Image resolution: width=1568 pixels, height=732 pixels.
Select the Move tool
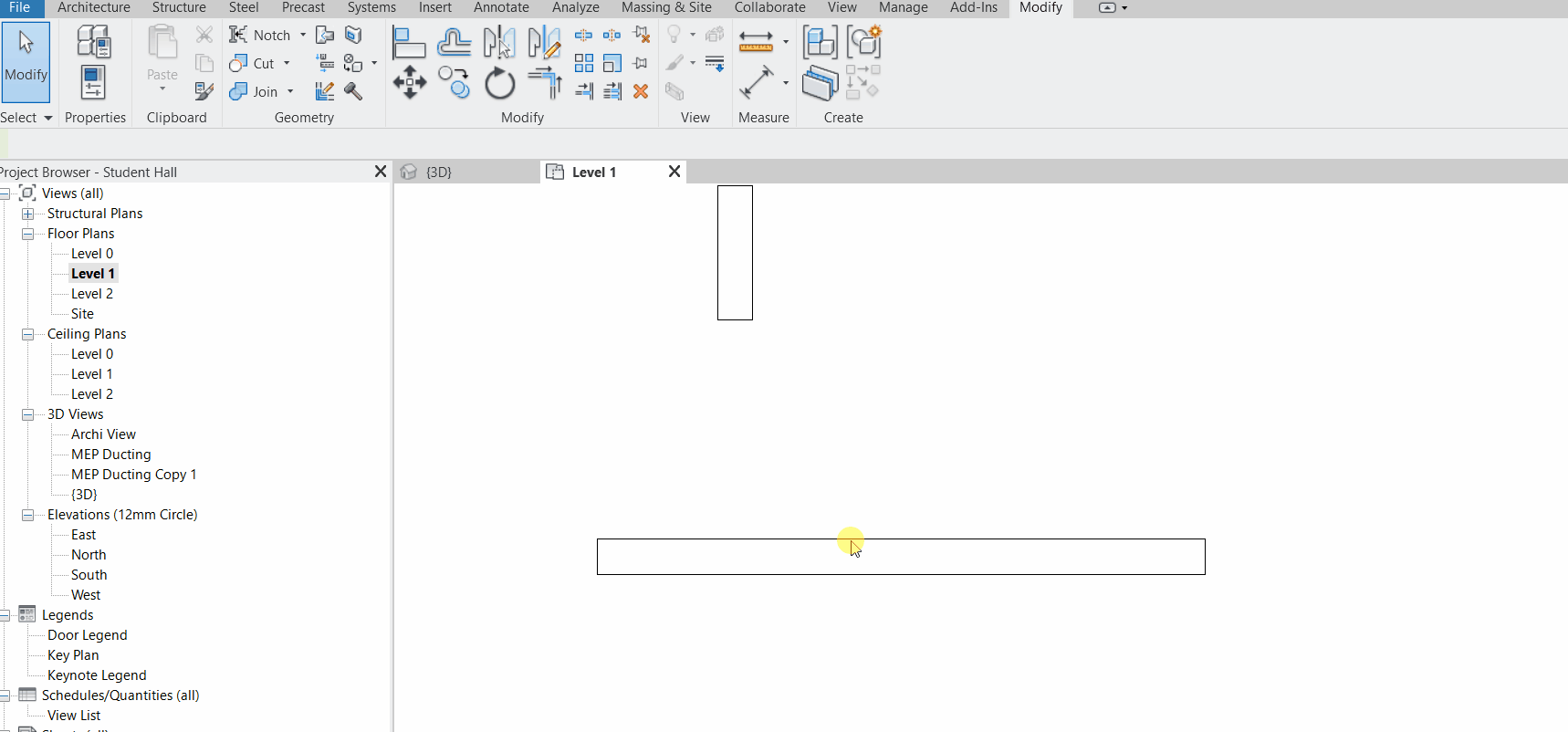click(x=409, y=83)
